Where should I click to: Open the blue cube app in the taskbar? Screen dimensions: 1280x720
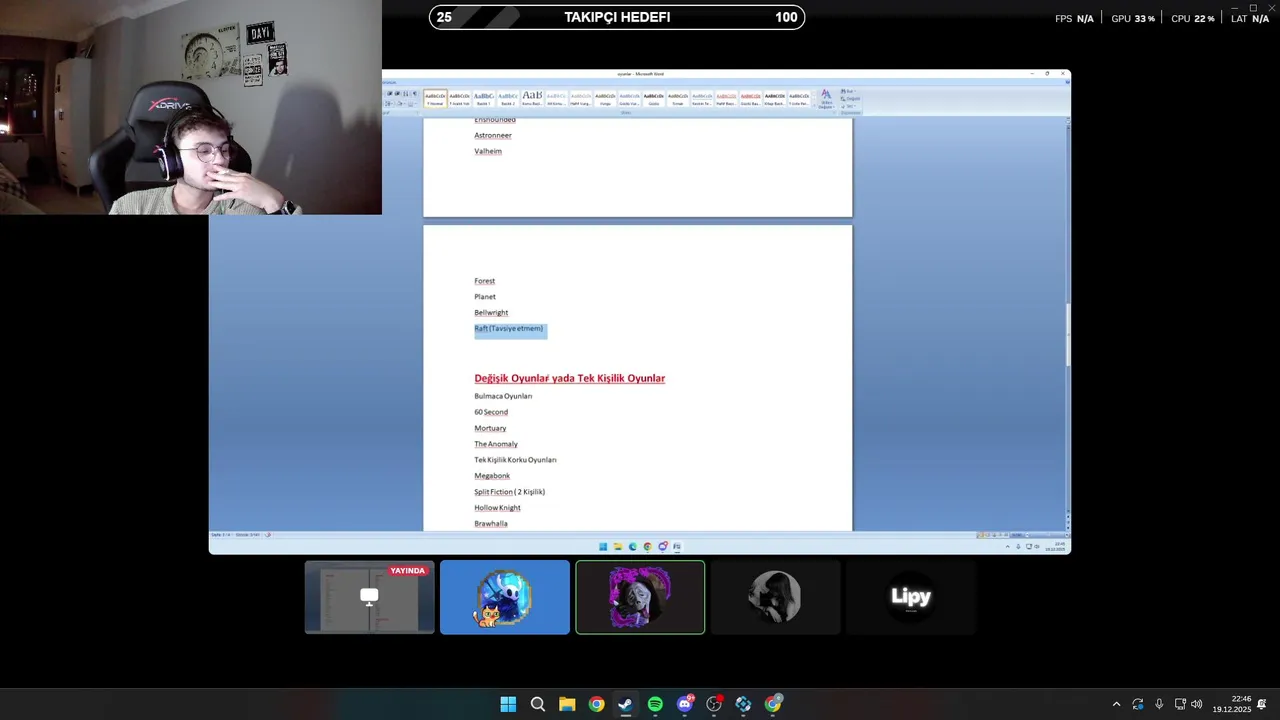click(x=743, y=704)
